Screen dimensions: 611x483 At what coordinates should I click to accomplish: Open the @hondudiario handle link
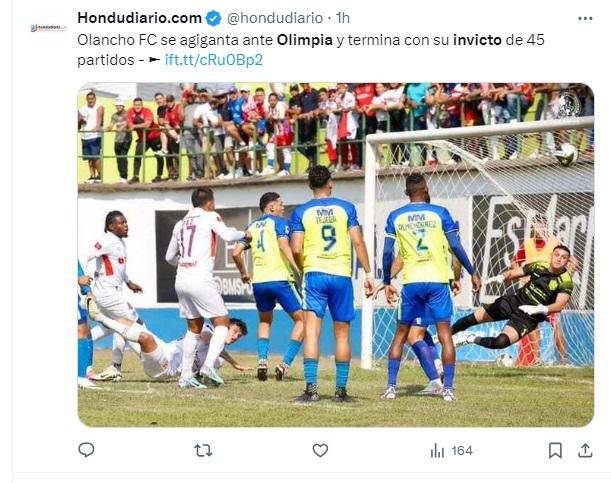tap(275, 18)
